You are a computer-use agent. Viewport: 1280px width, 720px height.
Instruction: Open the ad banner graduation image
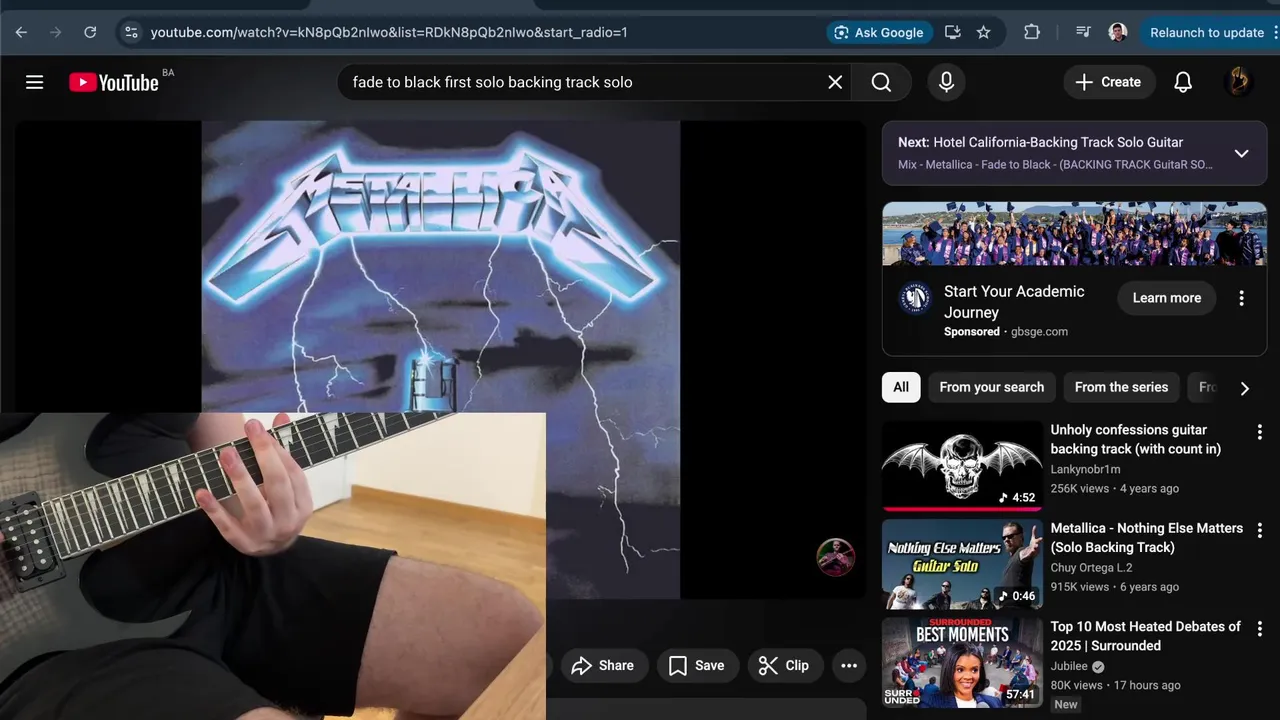tap(1074, 235)
